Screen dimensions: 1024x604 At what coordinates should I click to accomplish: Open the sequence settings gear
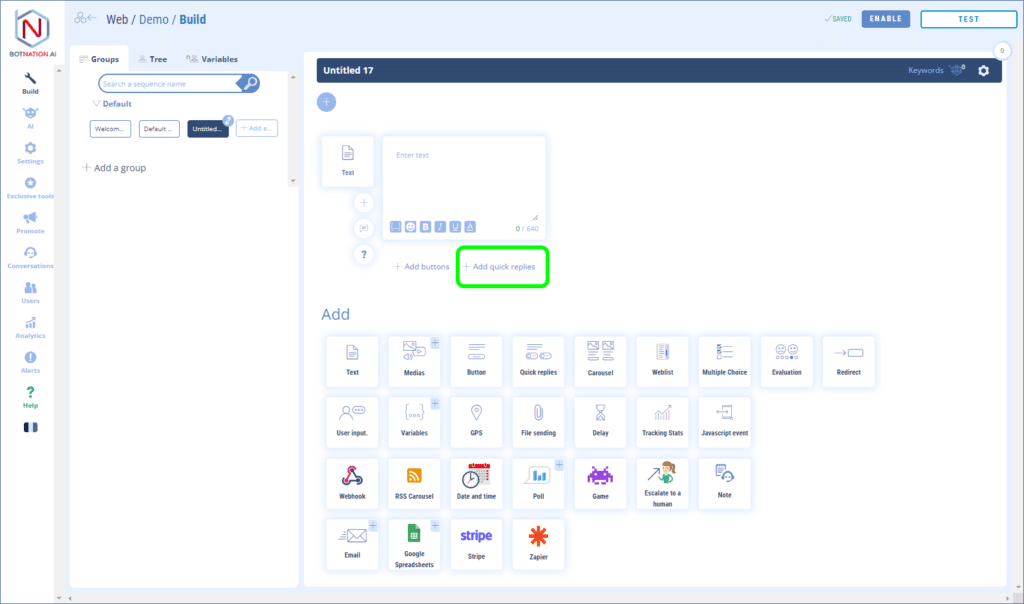point(984,70)
